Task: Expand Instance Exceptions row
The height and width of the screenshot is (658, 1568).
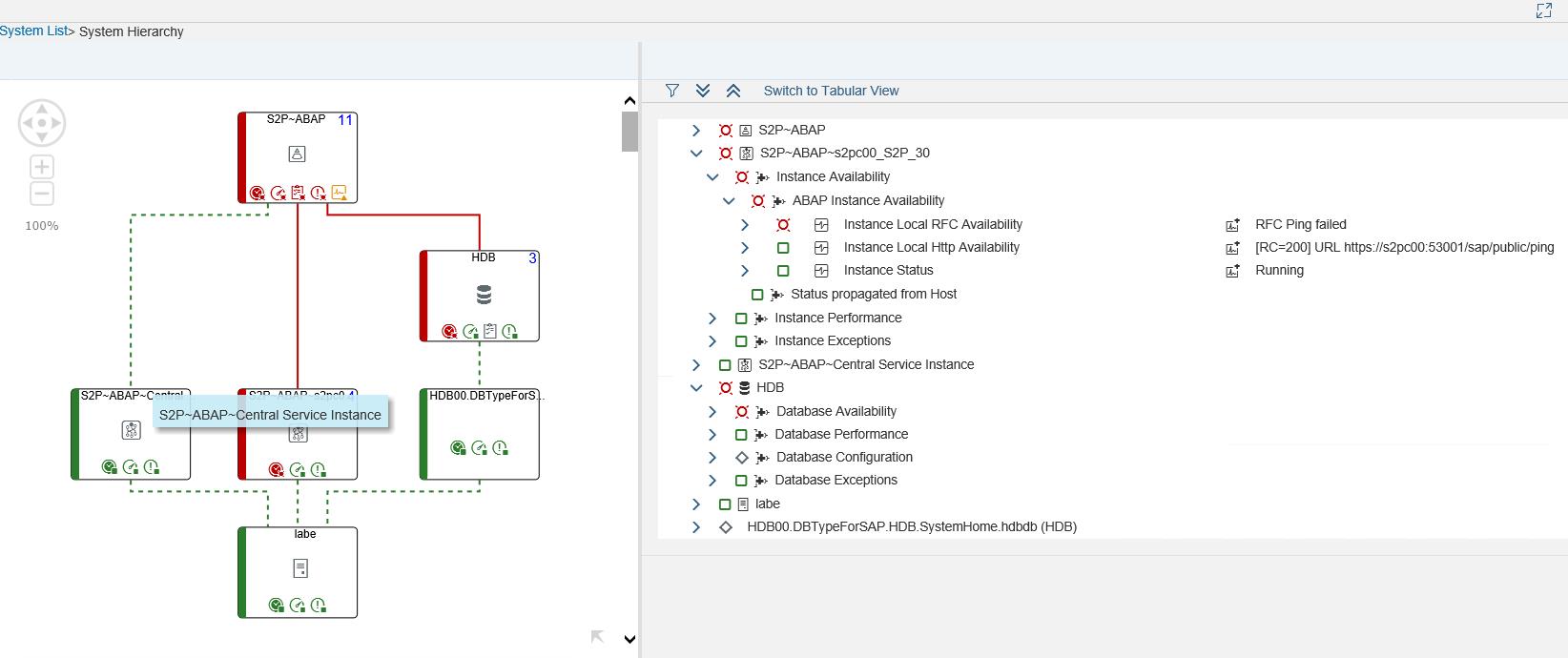Action: coord(712,340)
